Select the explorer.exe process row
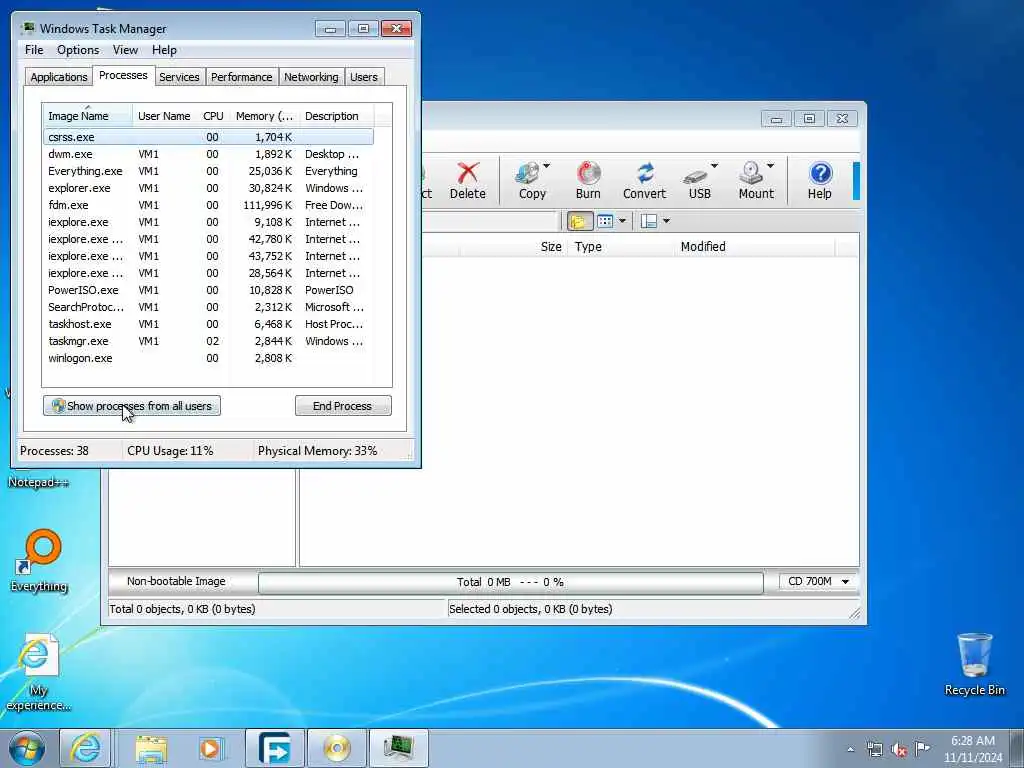 (208, 188)
